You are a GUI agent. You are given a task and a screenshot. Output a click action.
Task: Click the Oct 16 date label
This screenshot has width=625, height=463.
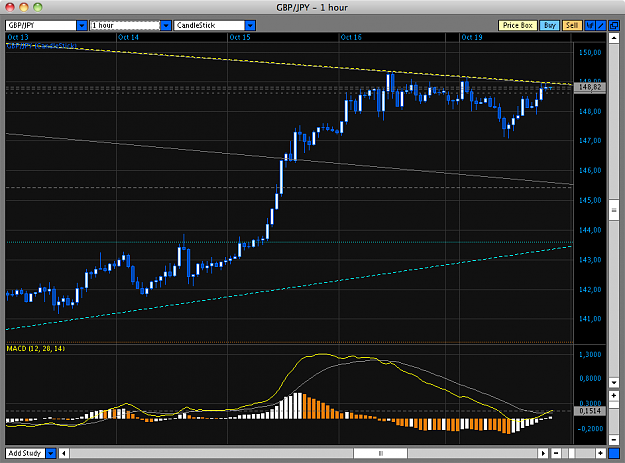351,37
